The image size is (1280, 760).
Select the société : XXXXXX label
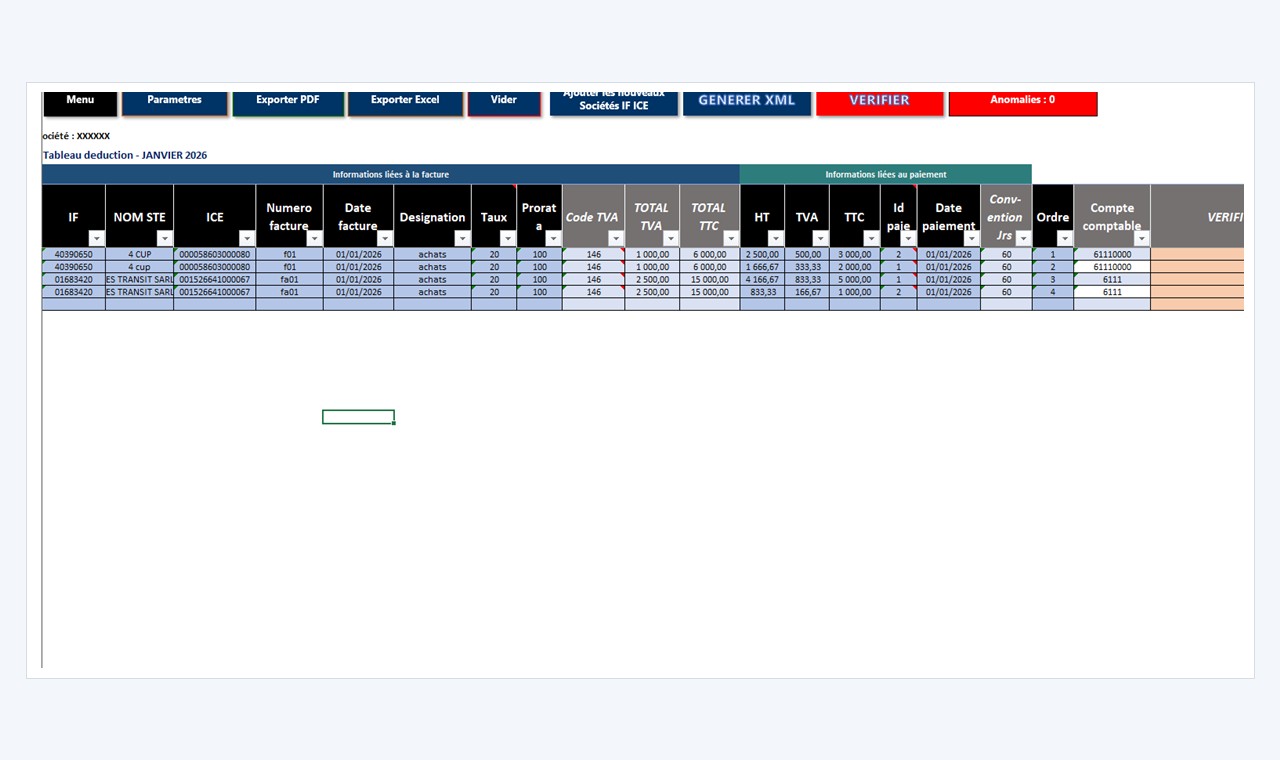[x=76, y=136]
